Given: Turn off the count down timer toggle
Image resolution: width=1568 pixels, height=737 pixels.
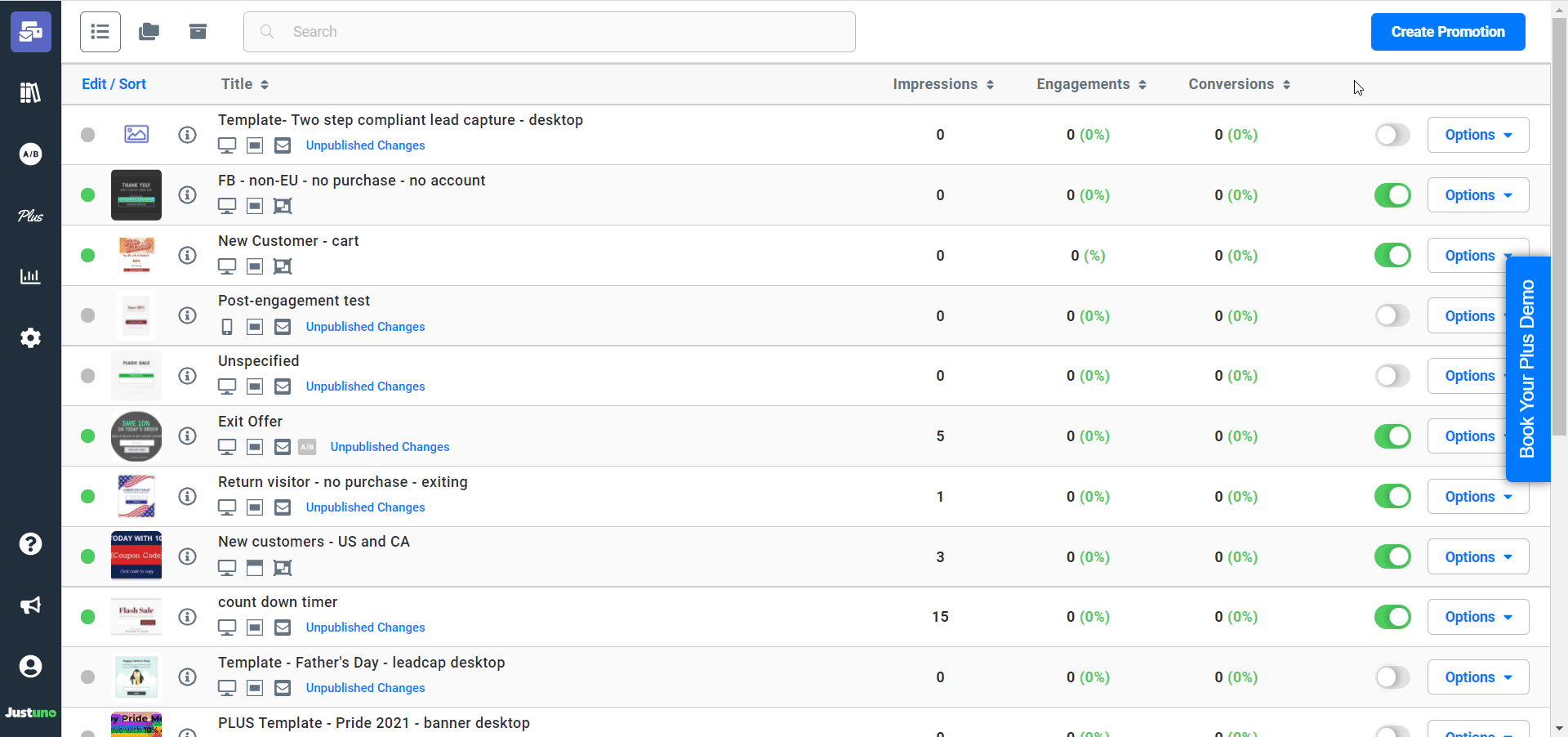Looking at the screenshot, I should click(x=1392, y=617).
